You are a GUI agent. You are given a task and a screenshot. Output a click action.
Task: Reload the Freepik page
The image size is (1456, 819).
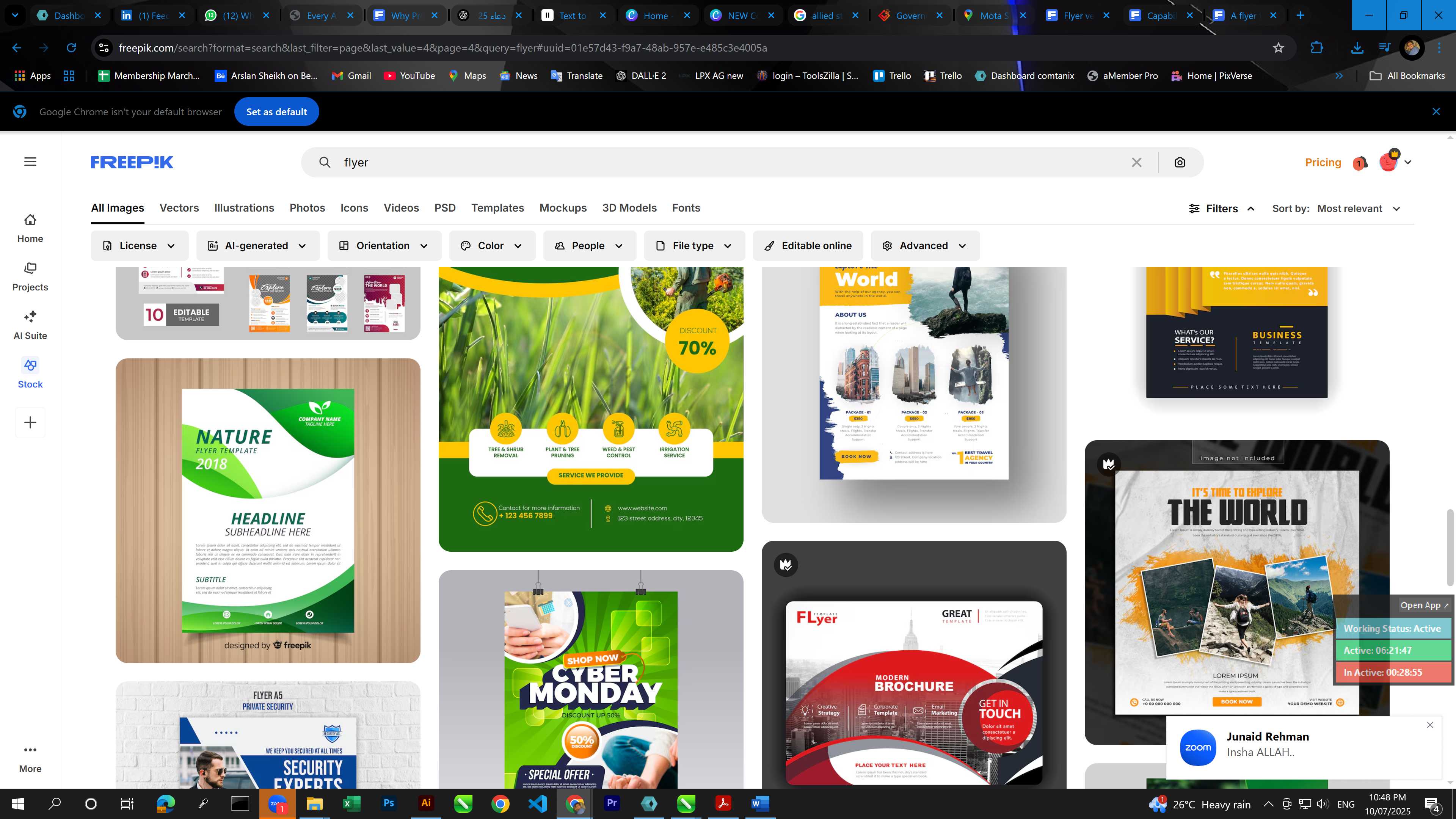[x=71, y=48]
